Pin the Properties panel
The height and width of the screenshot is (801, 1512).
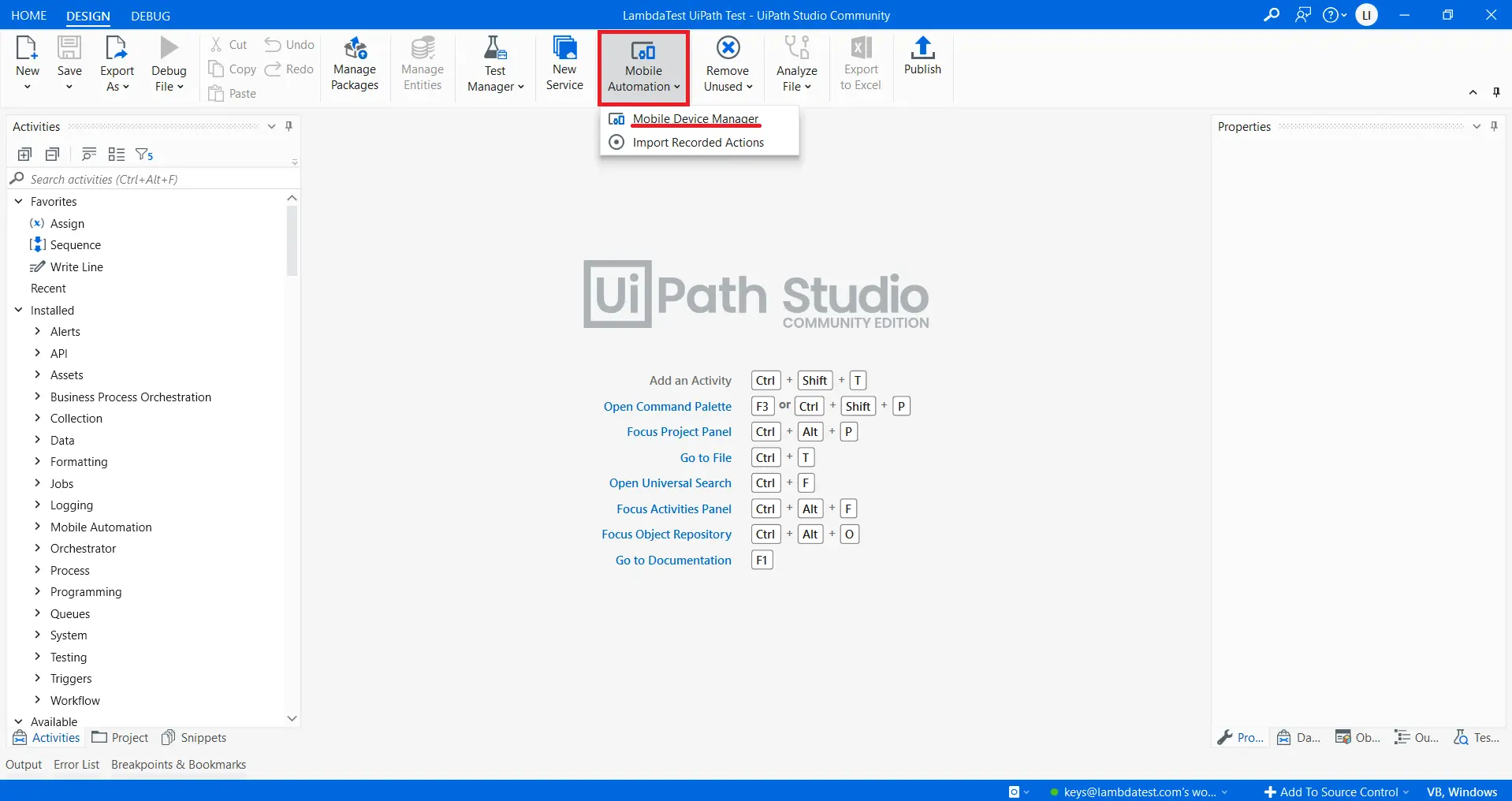pos(1494,127)
